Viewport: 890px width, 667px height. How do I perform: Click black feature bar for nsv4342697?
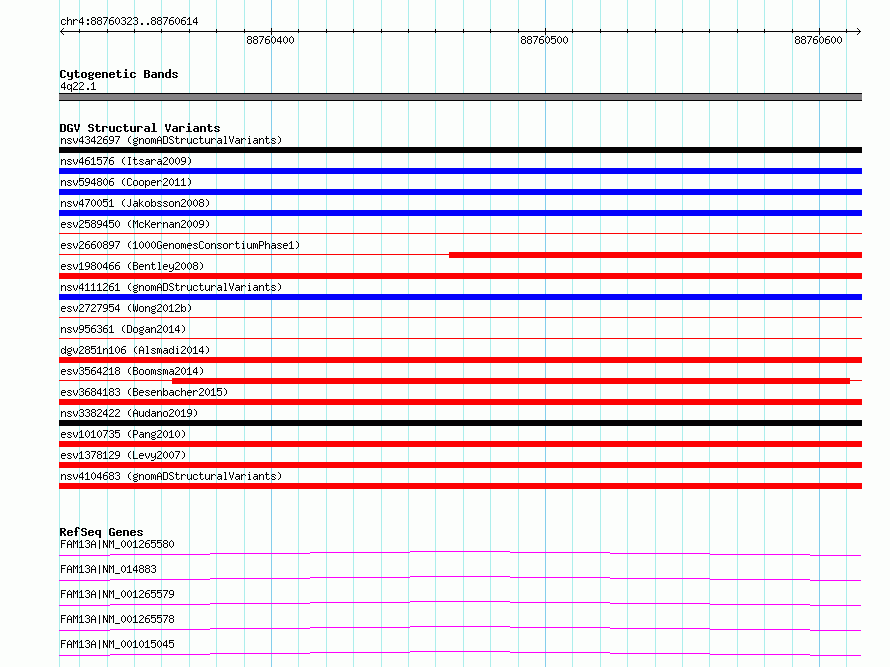460,150
